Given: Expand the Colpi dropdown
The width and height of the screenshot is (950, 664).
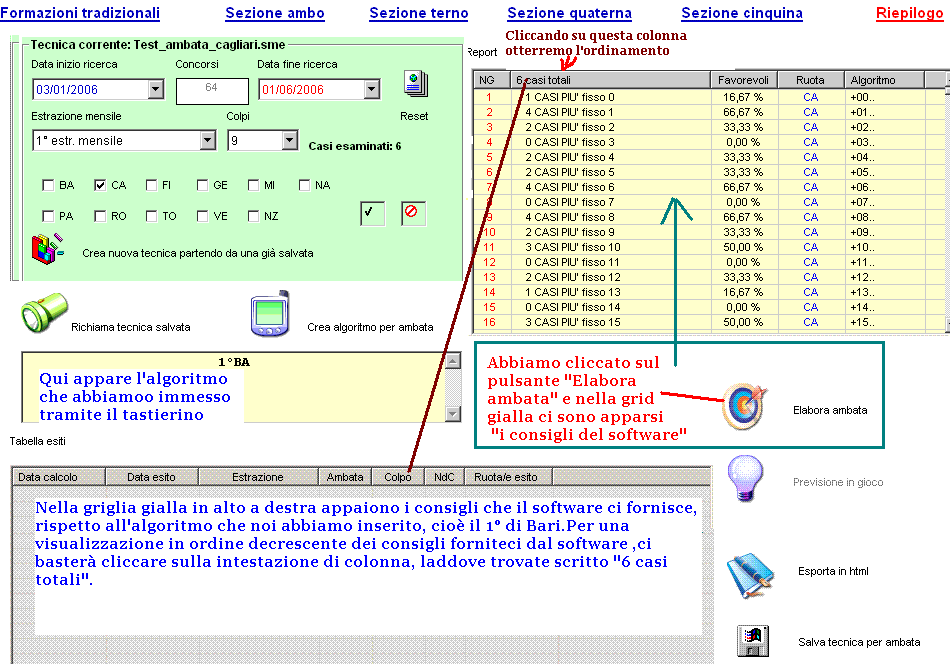Looking at the screenshot, I should (290, 141).
